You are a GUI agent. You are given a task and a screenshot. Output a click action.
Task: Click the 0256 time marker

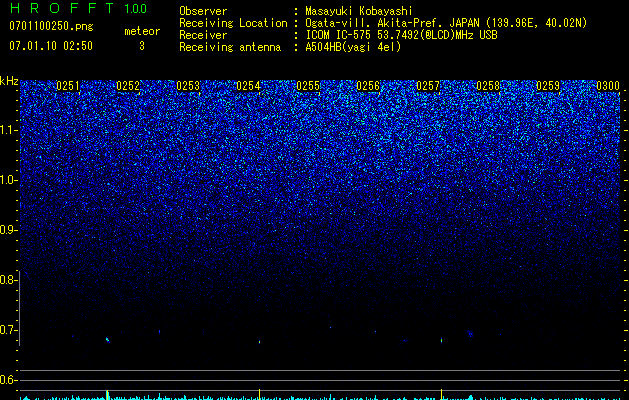click(368, 86)
